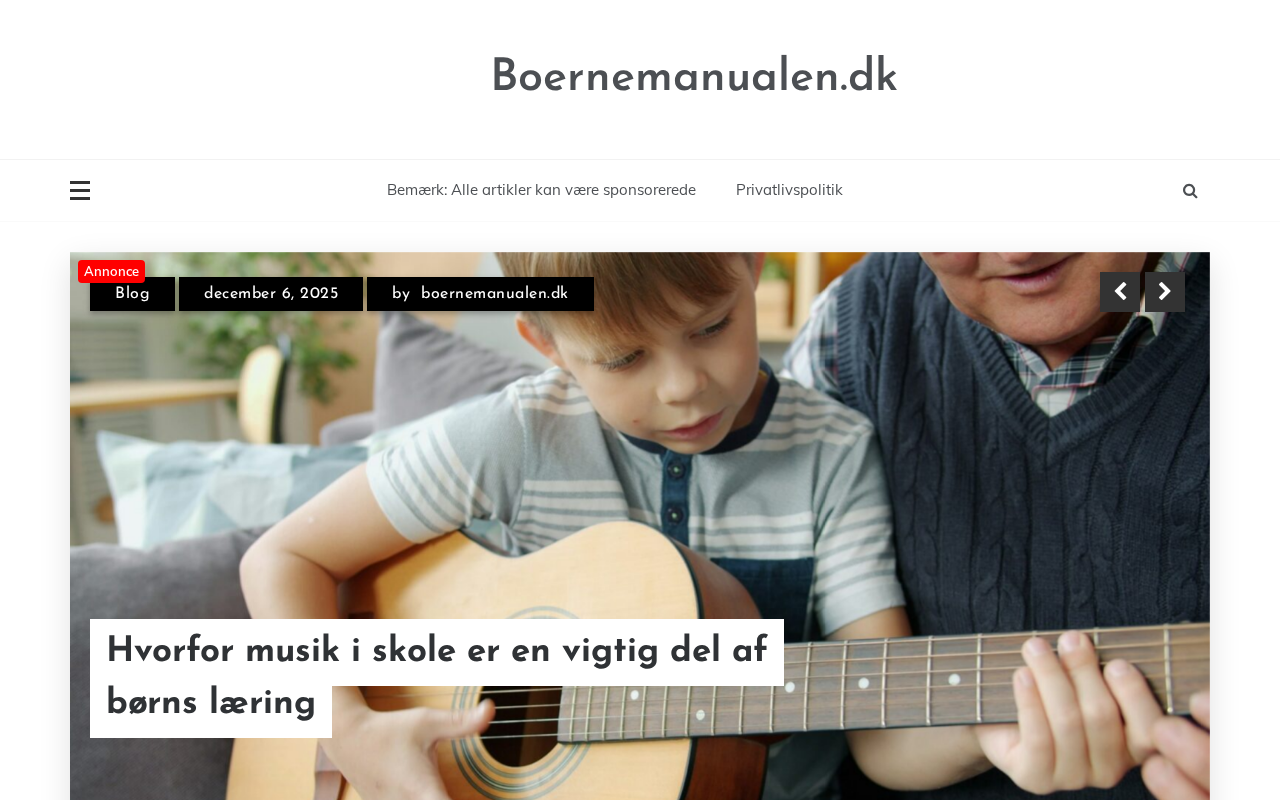Screen dimensions: 1280x800
Task: Visit author boernemanualen.dk link on slide
Action: (494, 294)
